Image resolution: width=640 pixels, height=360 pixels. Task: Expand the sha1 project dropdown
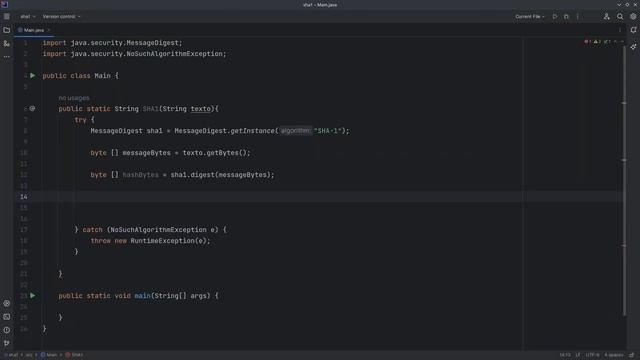[x=28, y=17]
